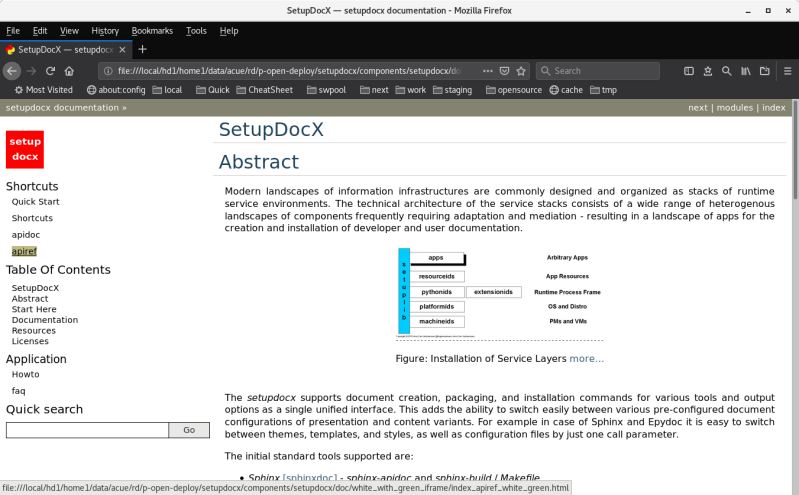
Task: Open the staging bookmark folder
Action: pos(452,90)
